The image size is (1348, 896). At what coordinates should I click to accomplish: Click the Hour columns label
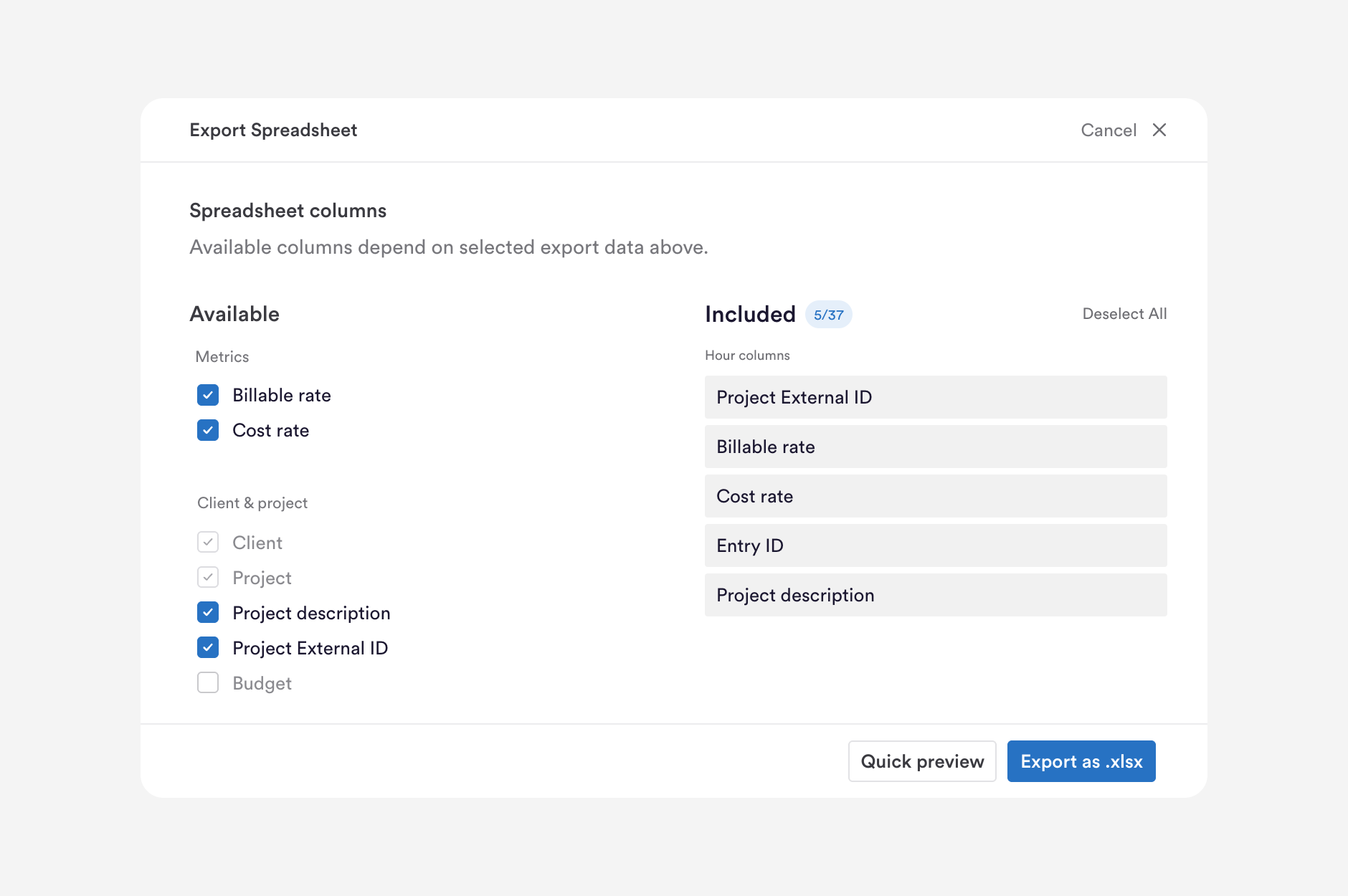[x=747, y=356]
